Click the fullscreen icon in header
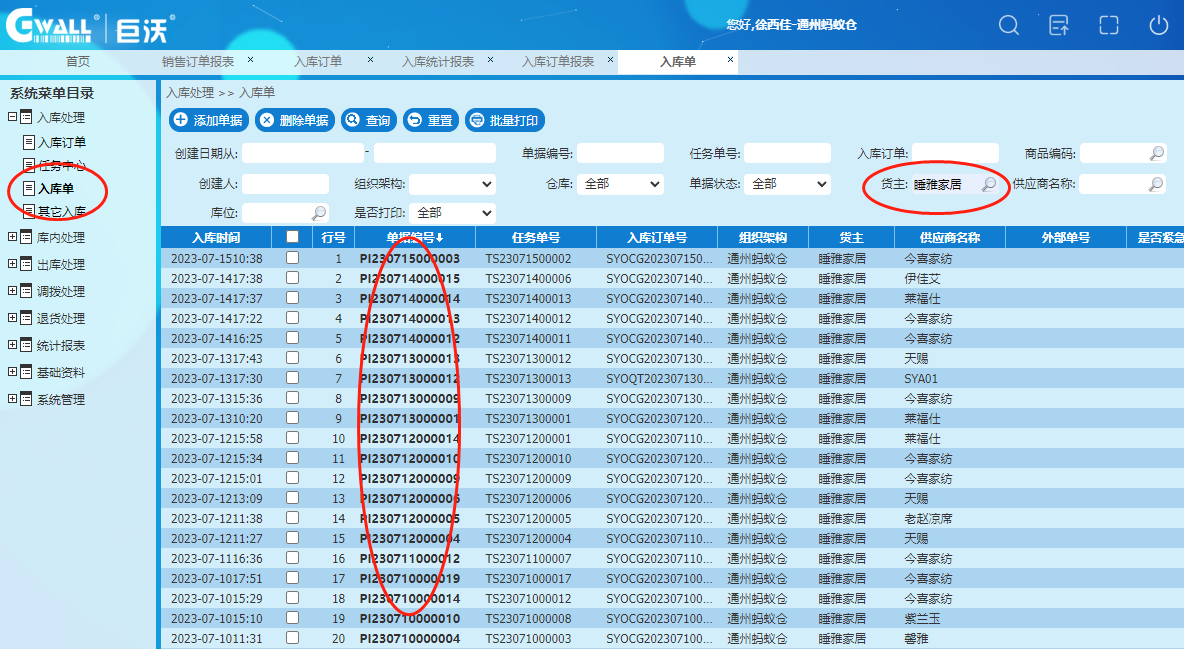Viewport: 1184px width, 649px height. 1108,26
